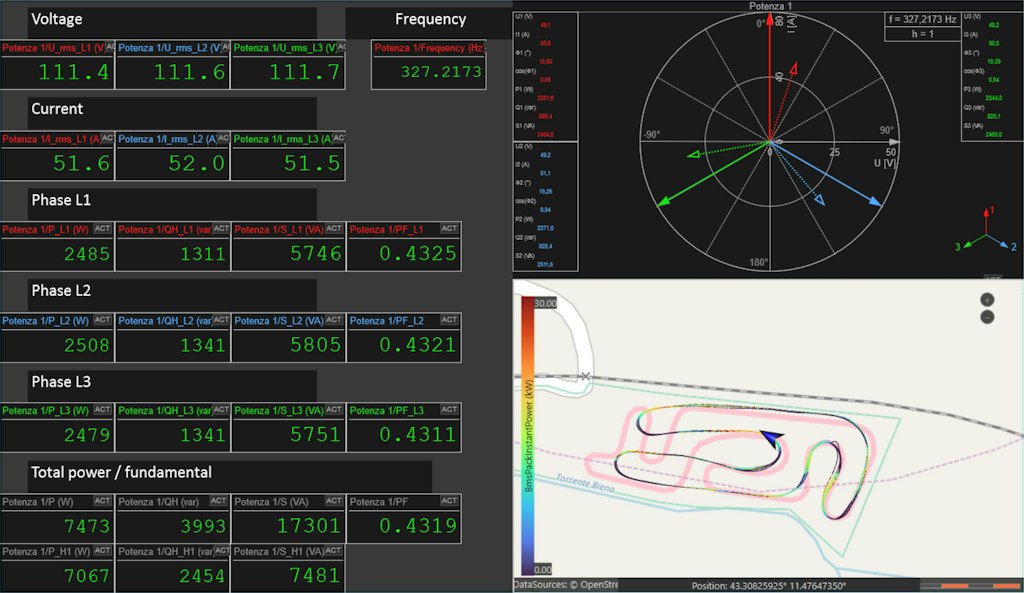Click the PF_L2 value 0.4321
1024x593 pixels.
tap(418, 344)
